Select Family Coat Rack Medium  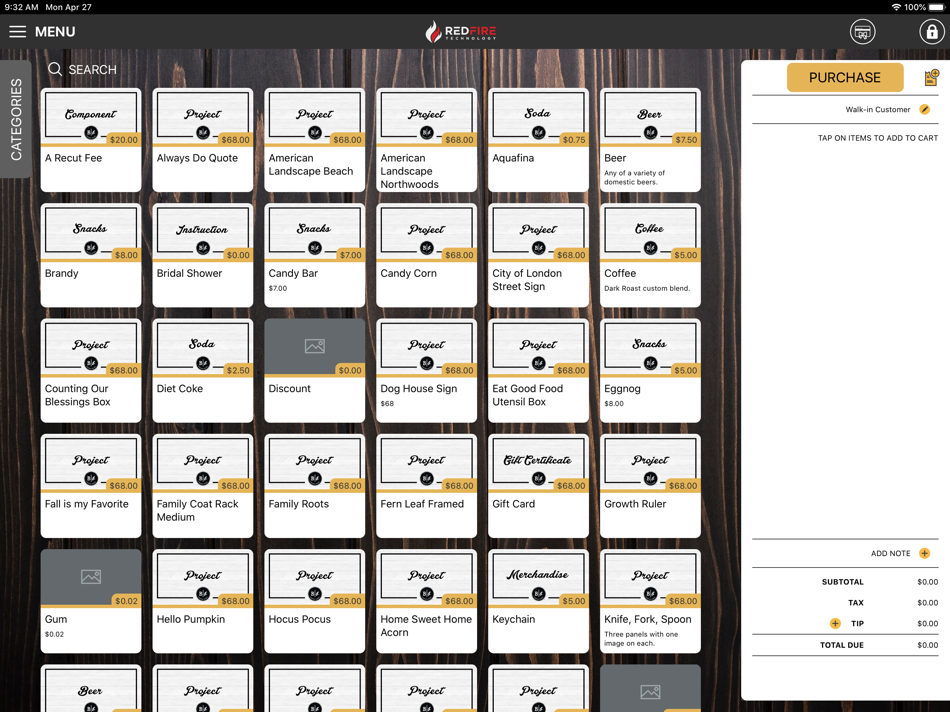[x=203, y=486]
